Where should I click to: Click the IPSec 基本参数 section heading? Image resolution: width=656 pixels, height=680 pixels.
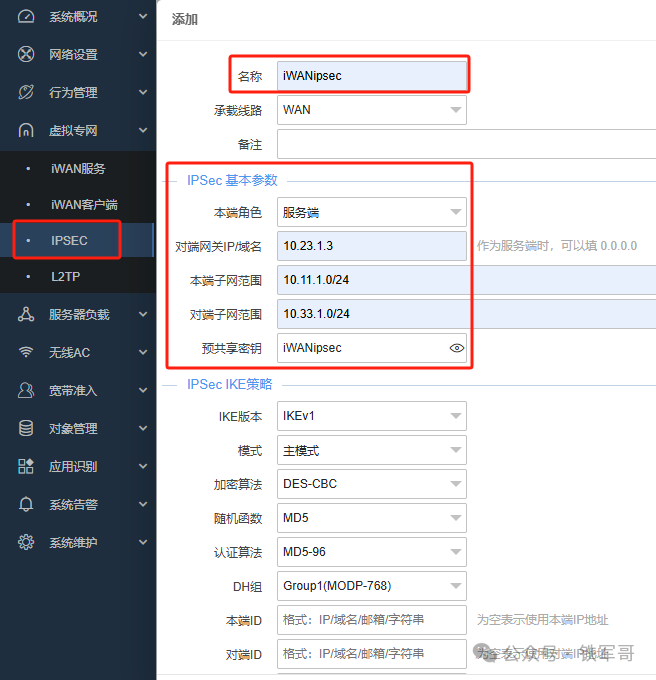pos(232,180)
